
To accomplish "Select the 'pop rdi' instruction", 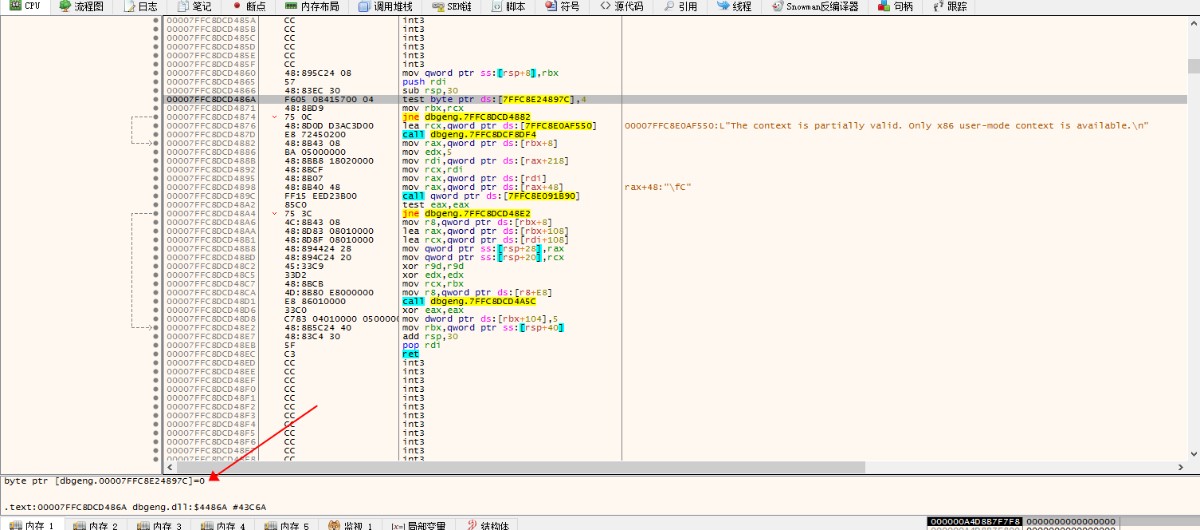I will 420,345.
